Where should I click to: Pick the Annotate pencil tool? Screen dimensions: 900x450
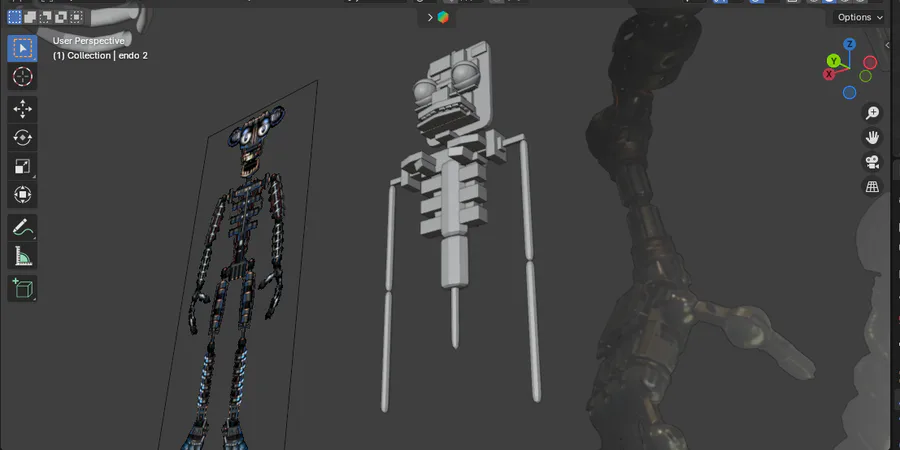click(22, 228)
